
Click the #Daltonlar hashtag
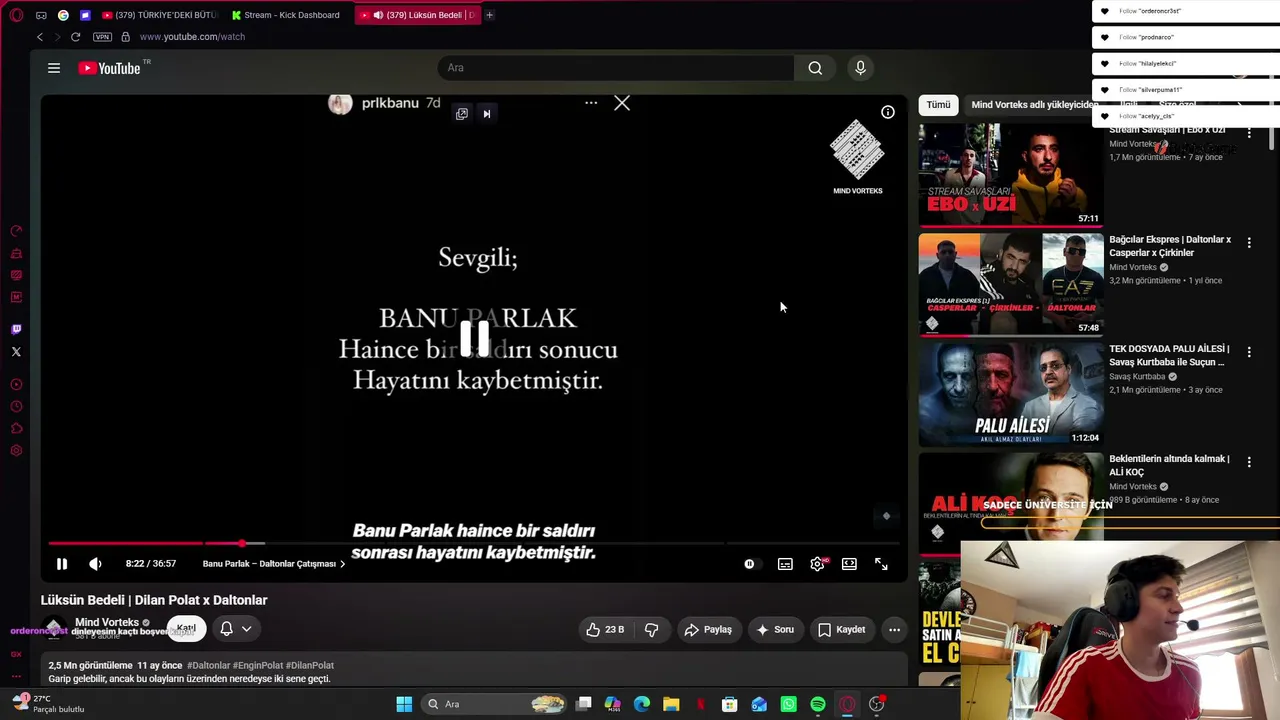208,665
